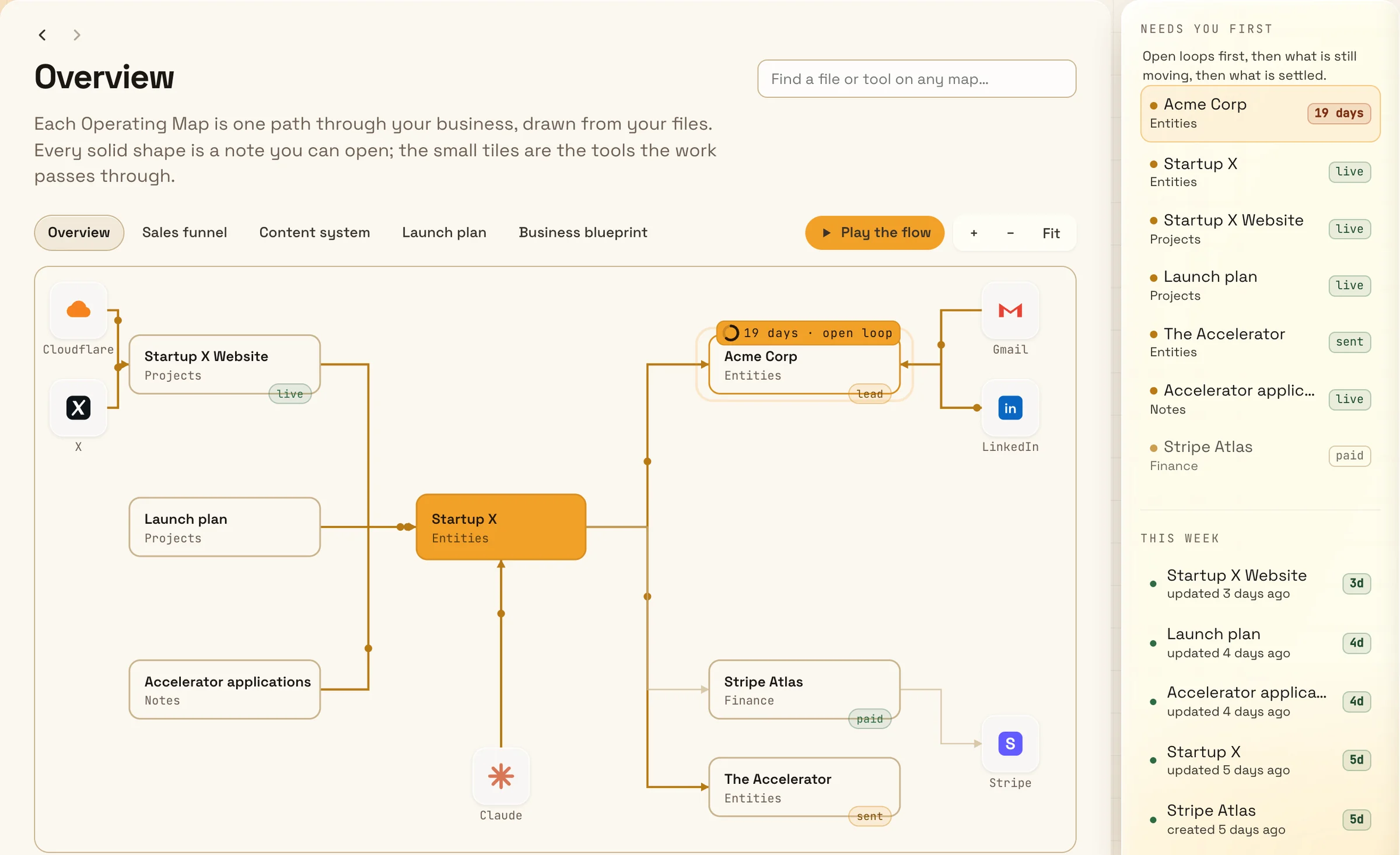Focus the file or tool search field
The image size is (1400, 855).
(916, 79)
